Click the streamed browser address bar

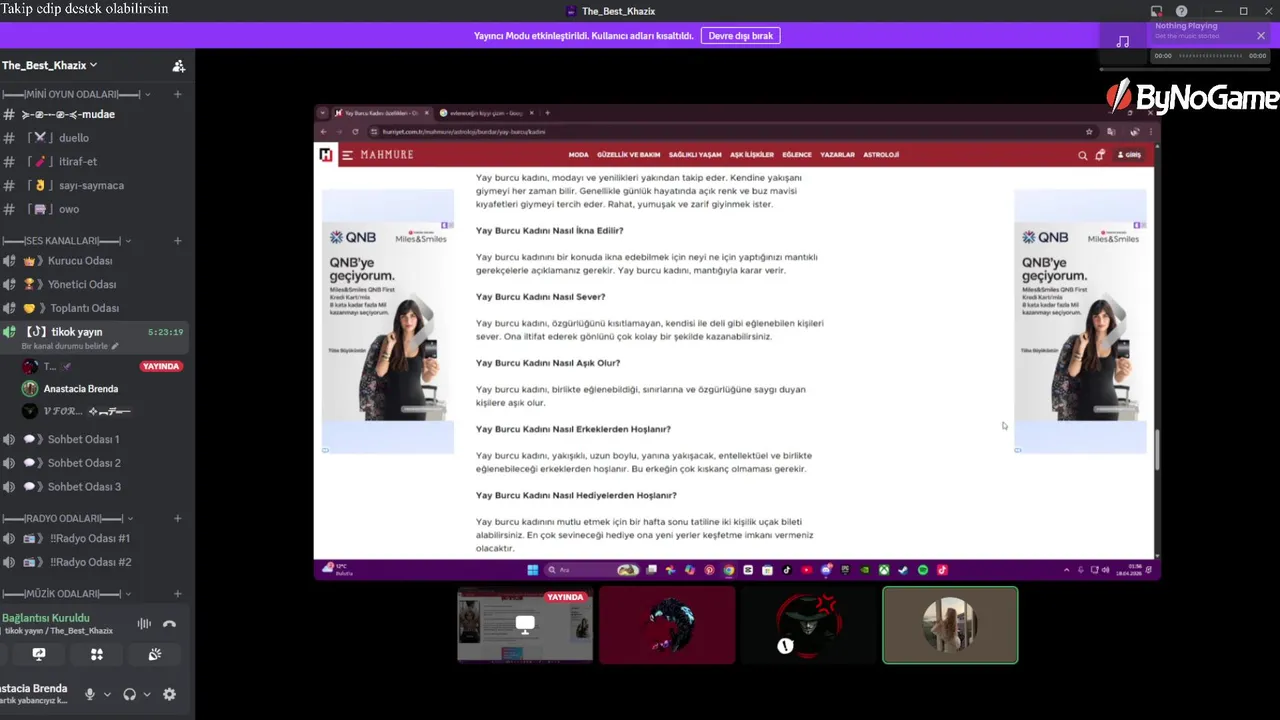tap(725, 131)
